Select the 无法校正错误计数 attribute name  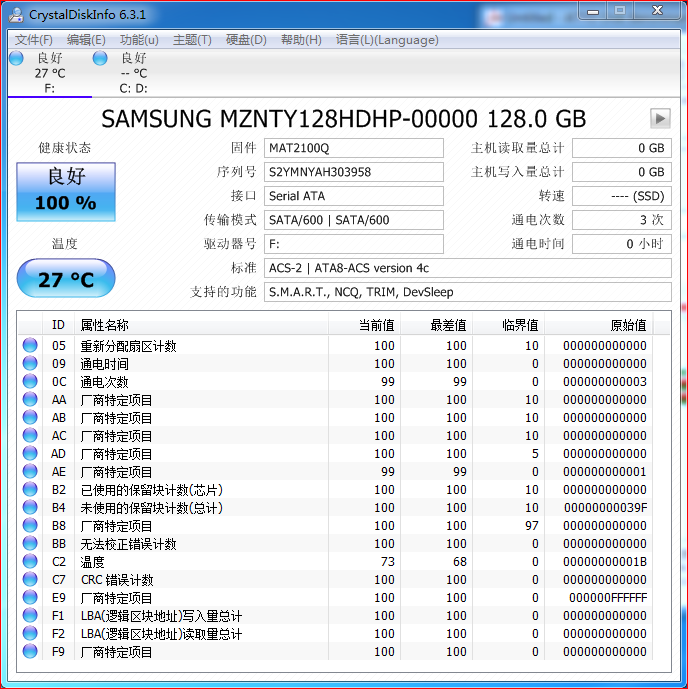(x=128, y=544)
